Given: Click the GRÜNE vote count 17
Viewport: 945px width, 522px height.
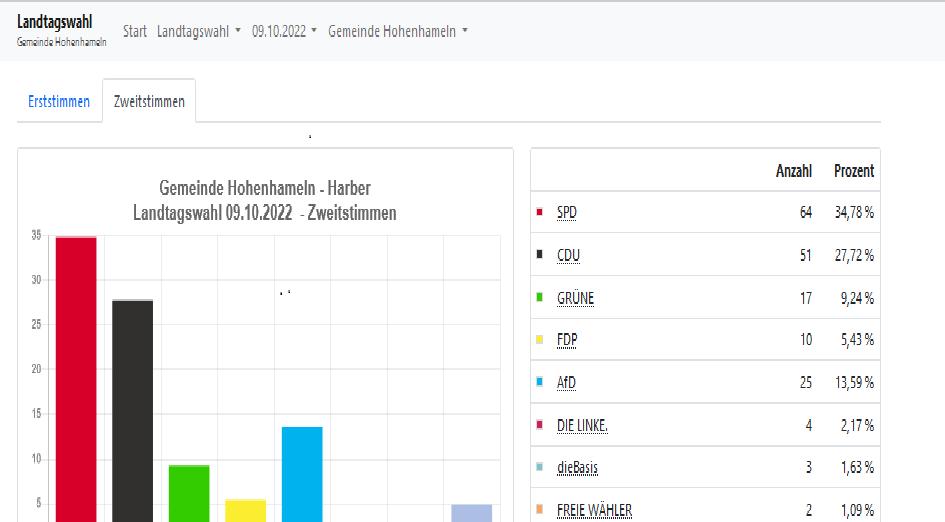Looking at the screenshot, I should tap(806, 298).
